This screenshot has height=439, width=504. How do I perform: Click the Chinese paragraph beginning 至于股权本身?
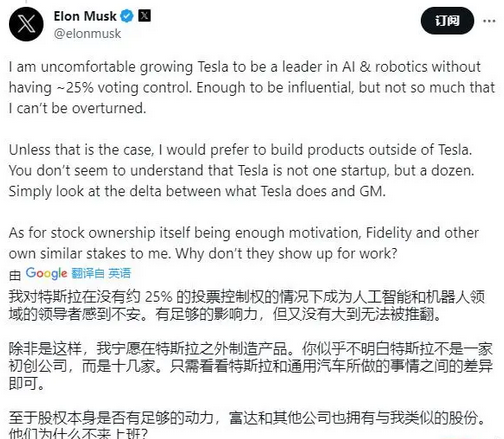(247, 426)
